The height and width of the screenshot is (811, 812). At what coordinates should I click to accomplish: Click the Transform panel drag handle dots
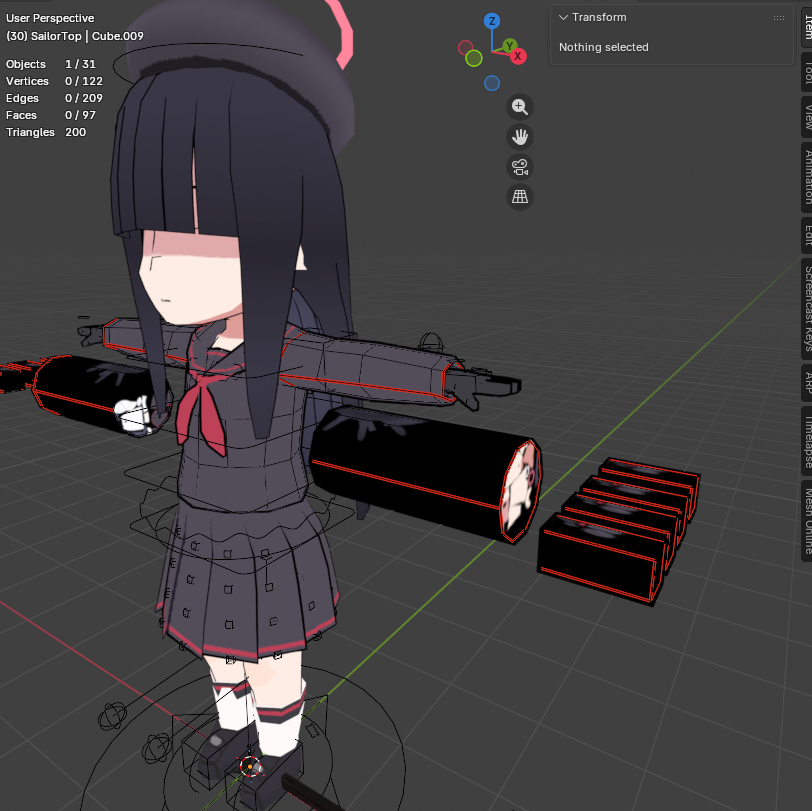pyautogui.click(x=779, y=18)
